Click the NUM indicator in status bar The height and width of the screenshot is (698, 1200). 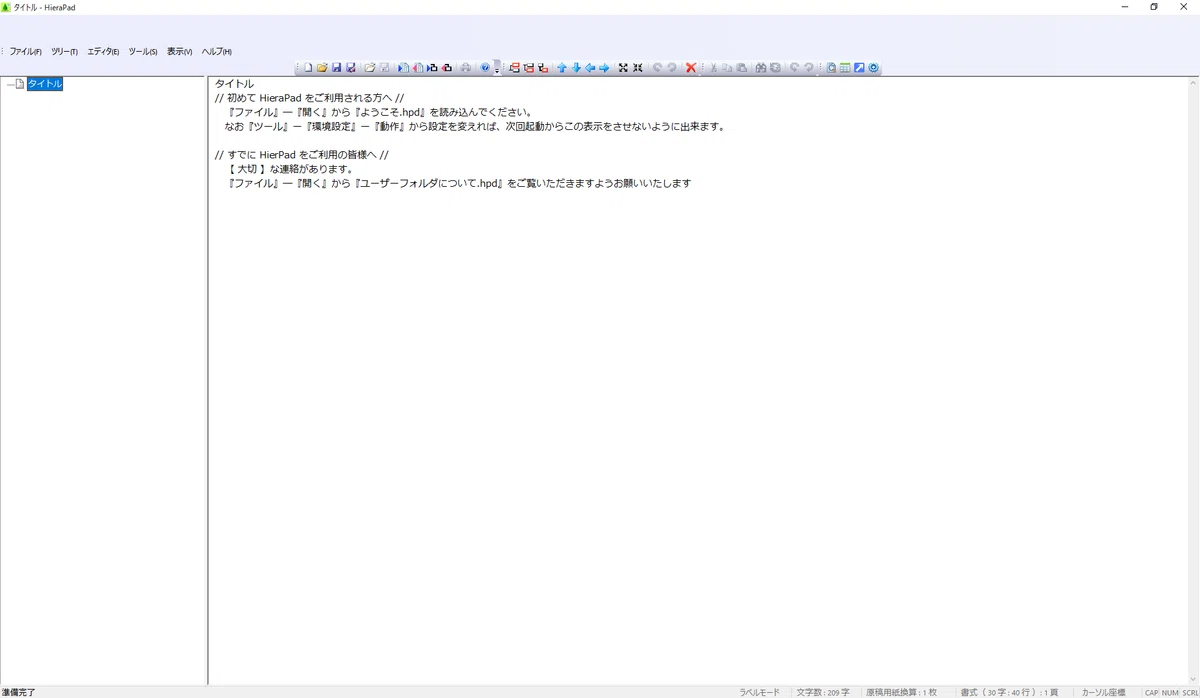click(x=1169, y=692)
